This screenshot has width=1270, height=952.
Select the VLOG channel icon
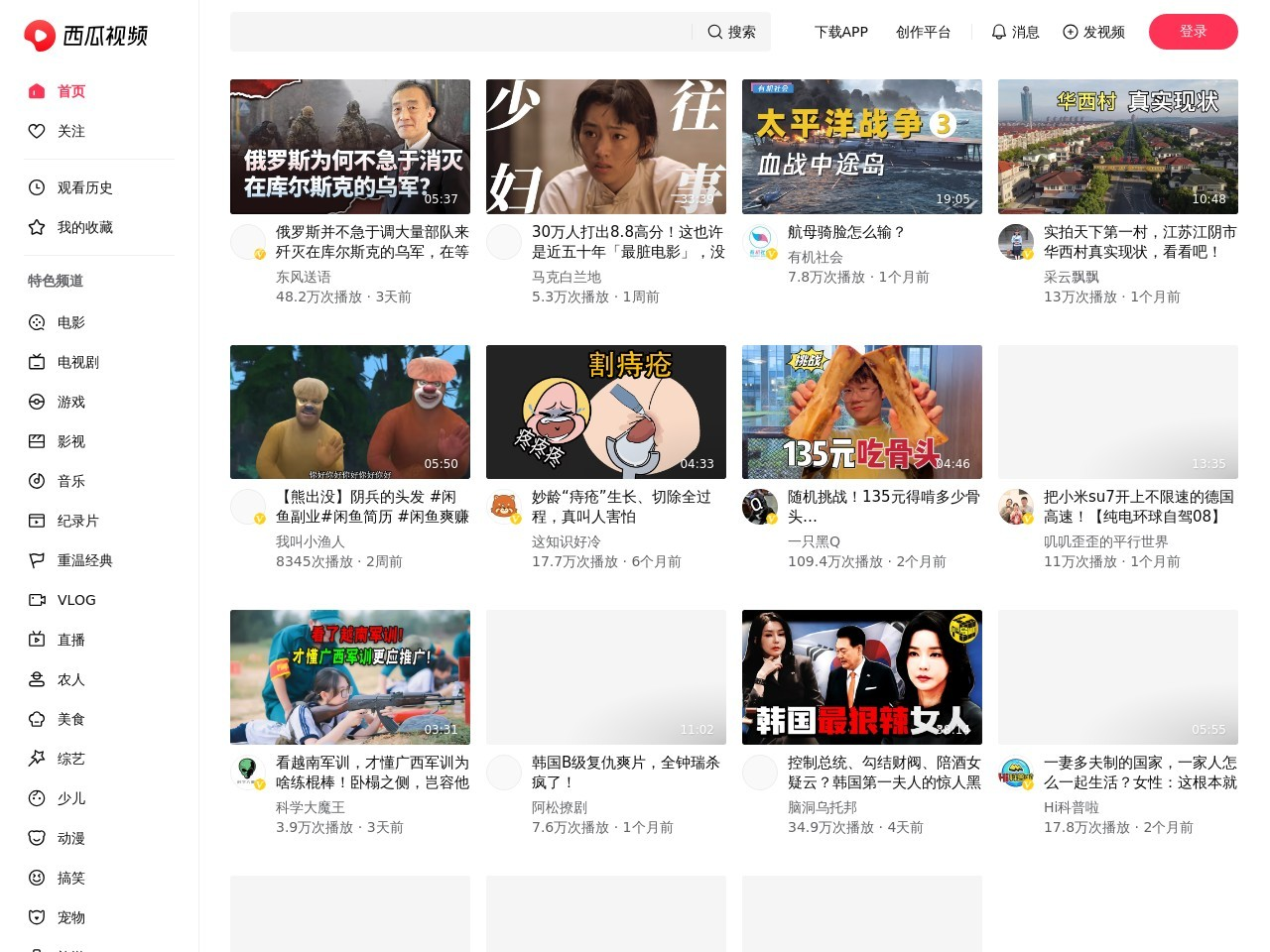[37, 600]
